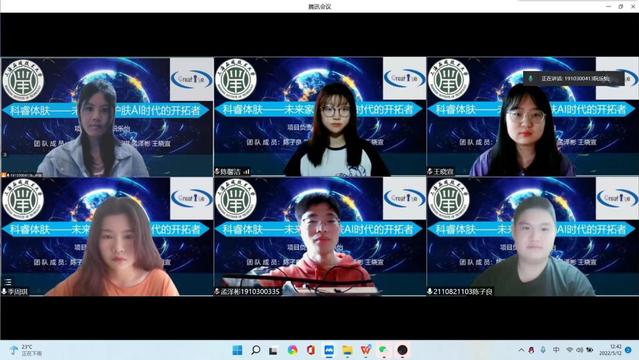Select the video tile labeled 1910300335
The image size is (639, 360).
[x=320, y=236]
